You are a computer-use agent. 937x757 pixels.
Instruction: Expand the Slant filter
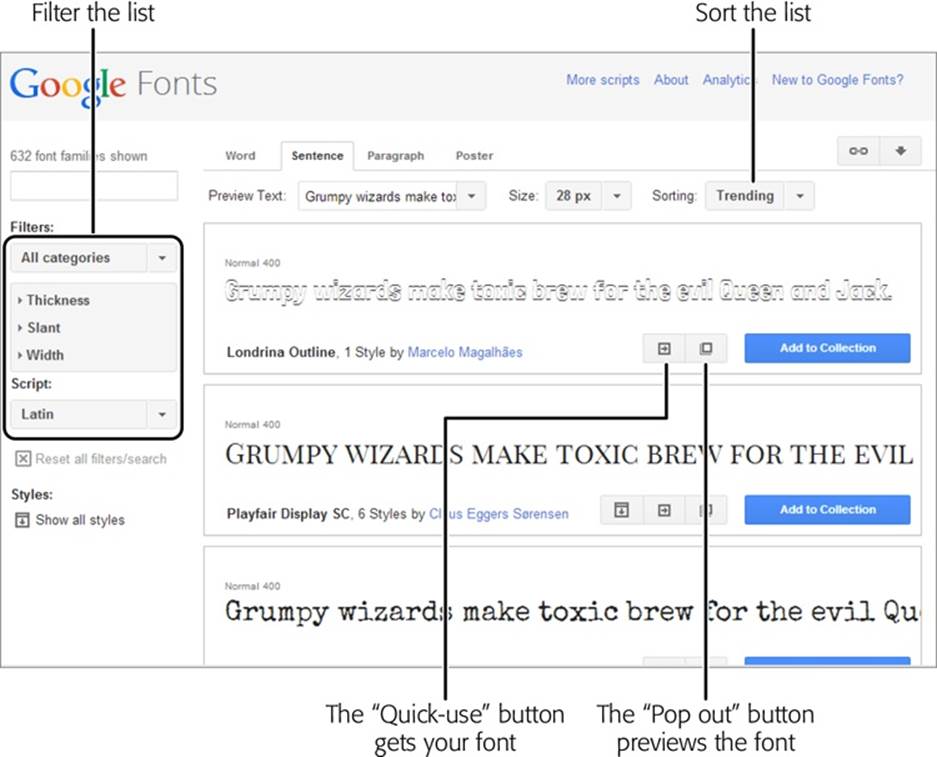click(39, 327)
